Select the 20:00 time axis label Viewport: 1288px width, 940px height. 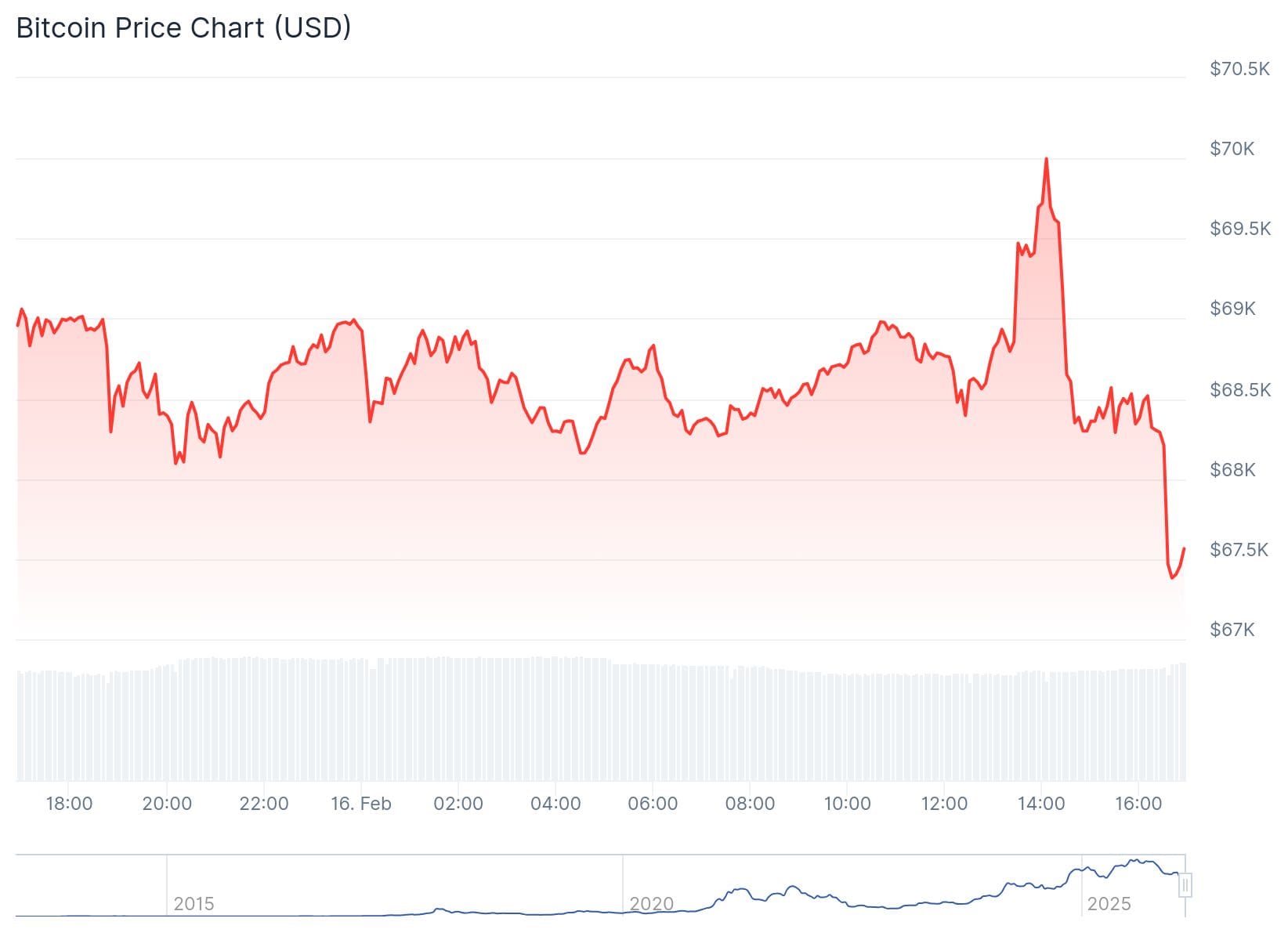tap(167, 804)
